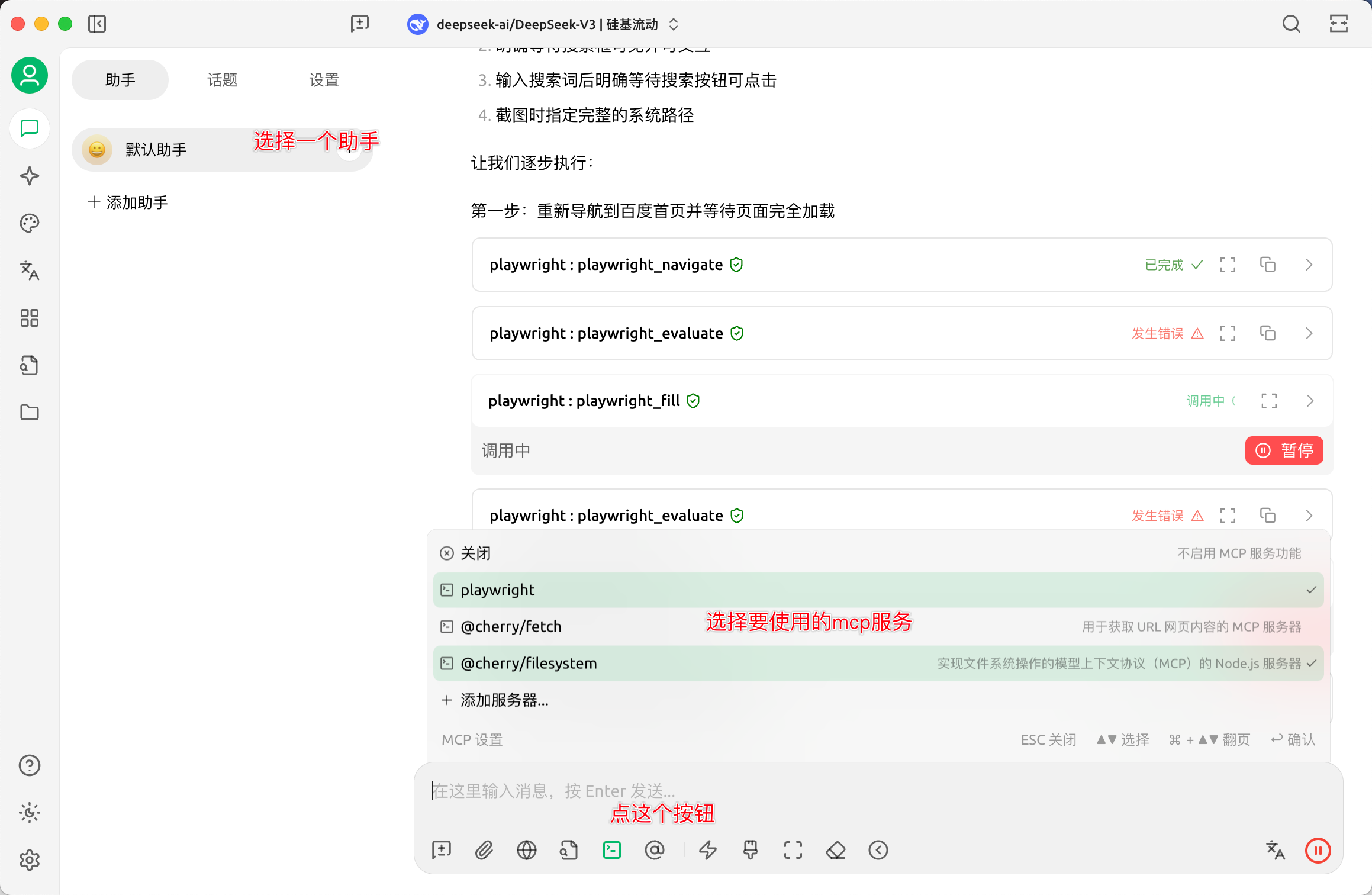
Task: Collapse toolbar with the left arrow circle icon
Action: 878,850
